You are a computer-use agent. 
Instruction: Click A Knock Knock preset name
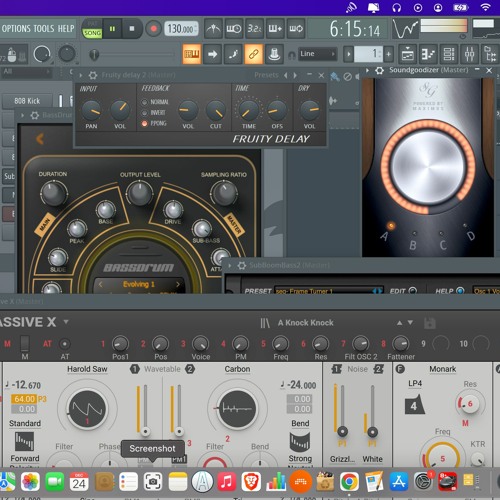pyautogui.click(x=306, y=323)
